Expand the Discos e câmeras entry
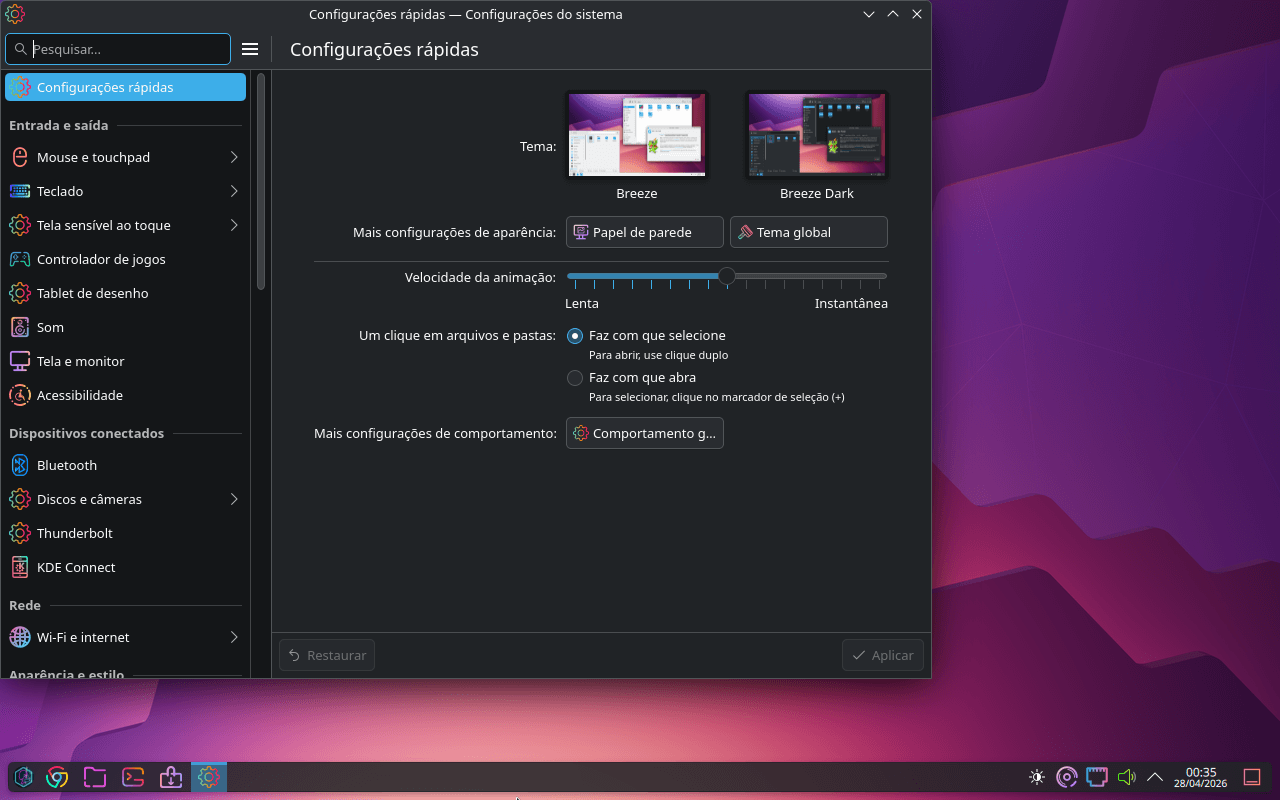Image resolution: width=1280 pixels, height=800 pixels. click(x=89, y=499)
